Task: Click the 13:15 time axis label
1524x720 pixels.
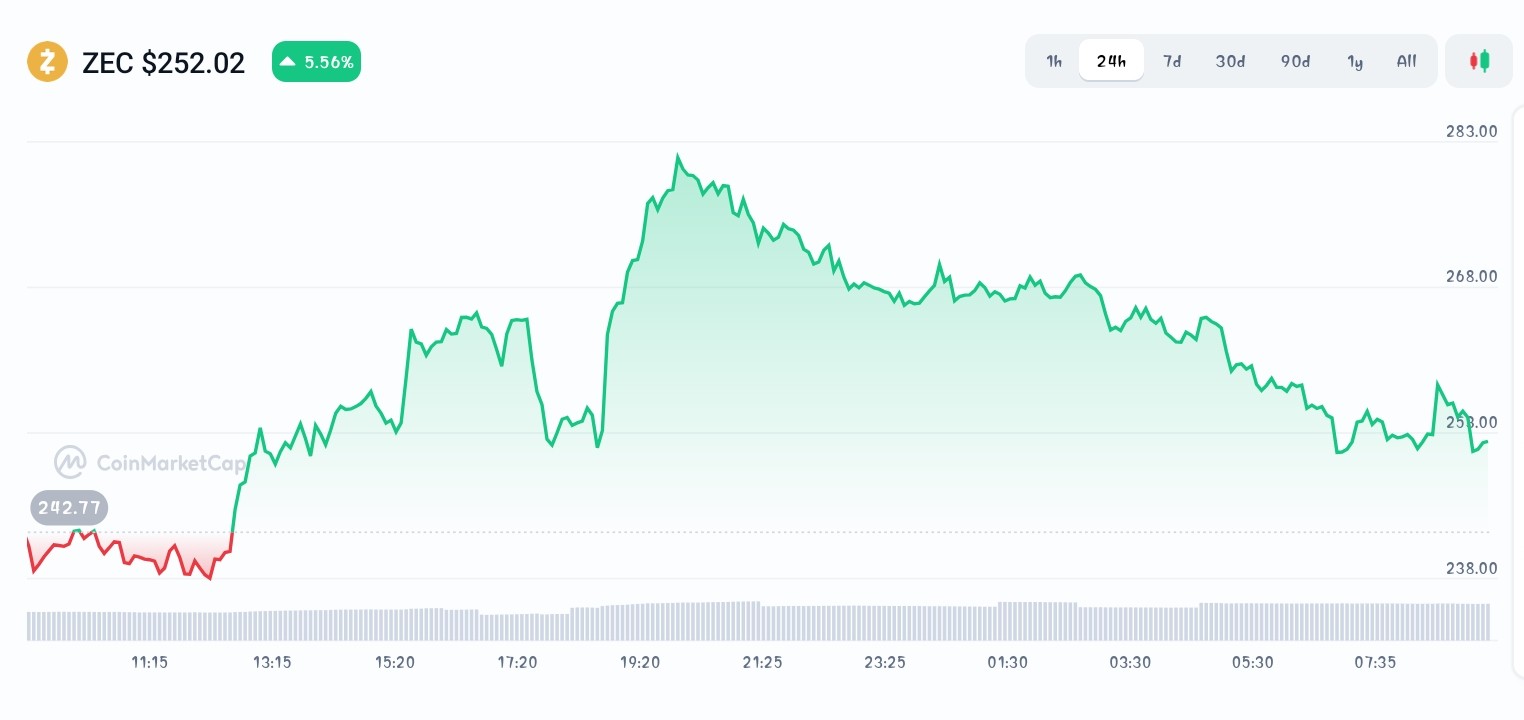Action: [272, 662]
